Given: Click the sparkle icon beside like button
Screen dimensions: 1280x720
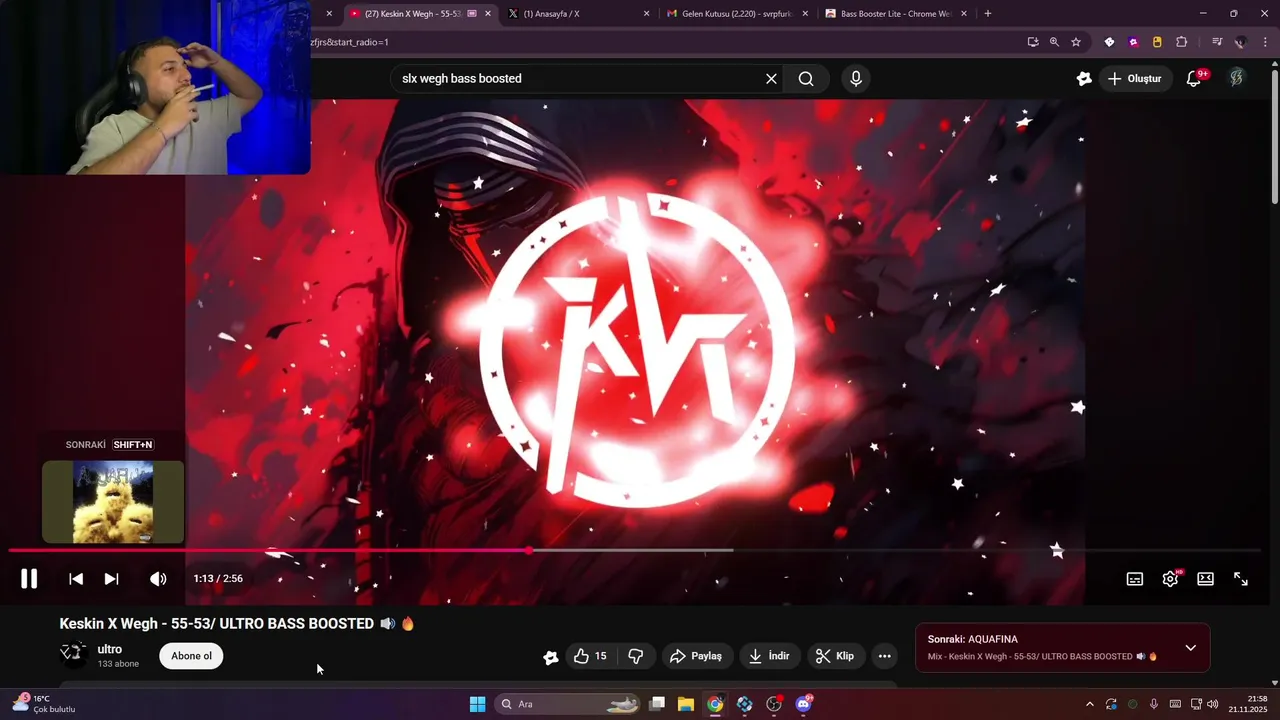Looking at the screenshot, I should (x=550, y=657).
